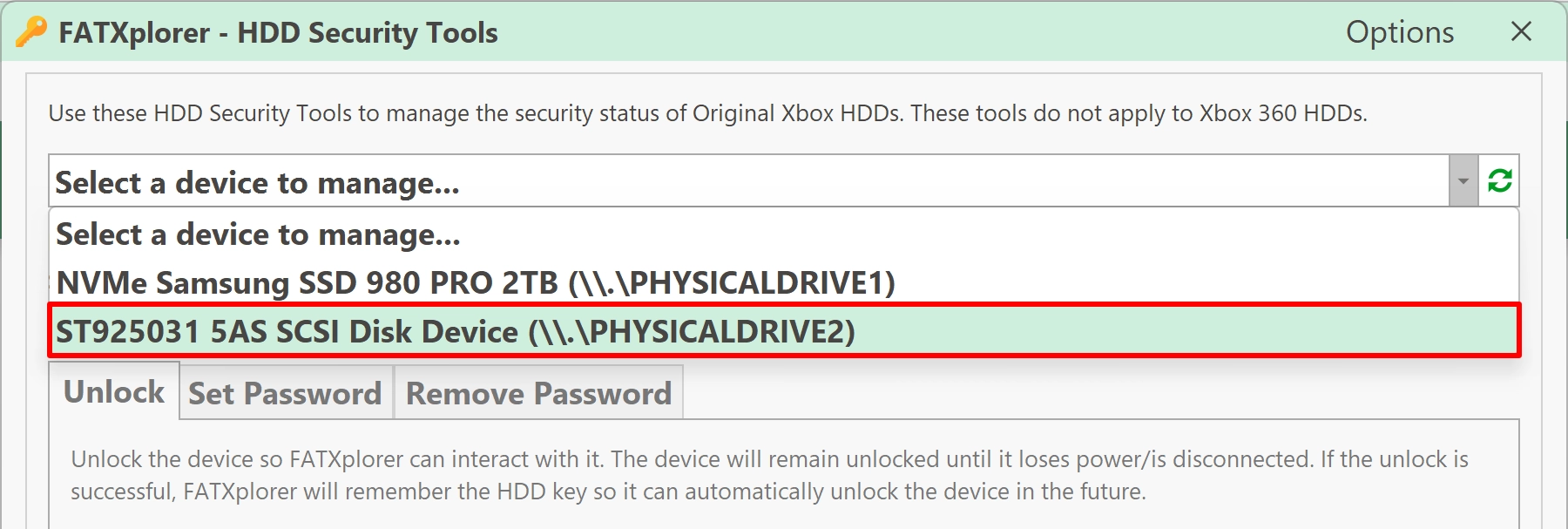Switch to the Unlock tab
The height and width of the screenshot is (529, 1568).
tap(114, 391)
